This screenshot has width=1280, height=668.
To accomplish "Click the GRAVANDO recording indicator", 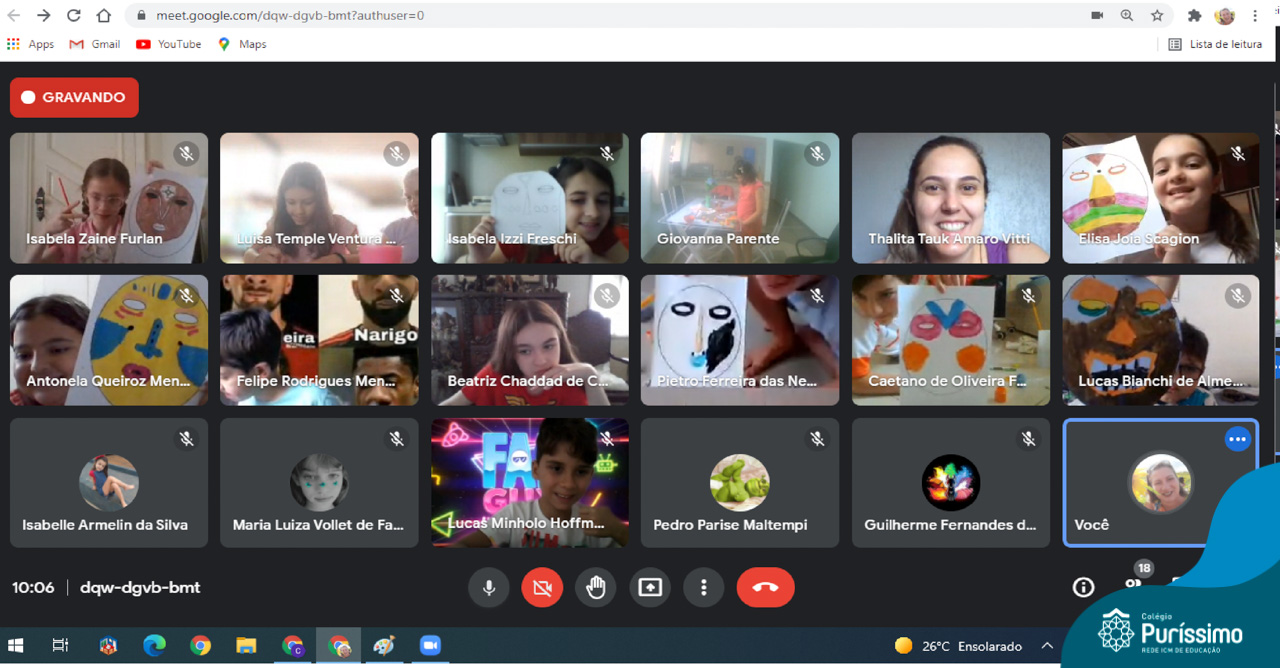I will click(x=74, y=98).
